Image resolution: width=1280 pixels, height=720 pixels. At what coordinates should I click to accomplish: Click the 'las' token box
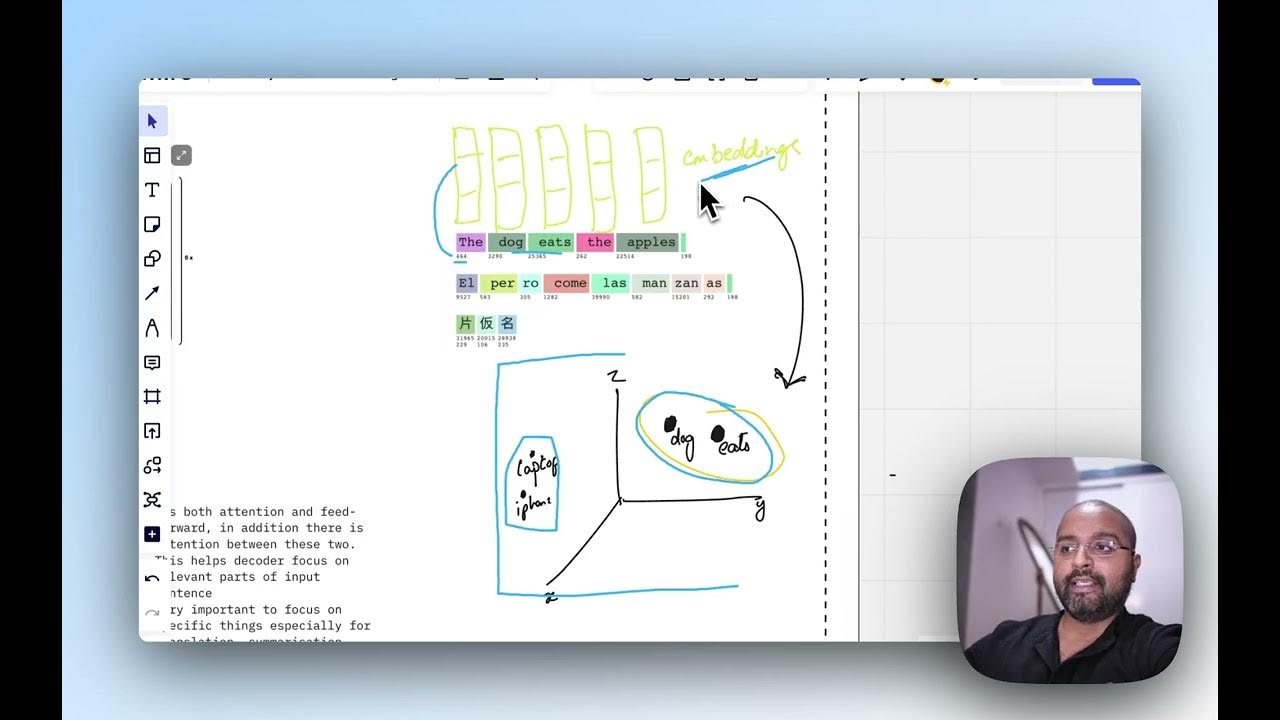click(x=613, y=283)
